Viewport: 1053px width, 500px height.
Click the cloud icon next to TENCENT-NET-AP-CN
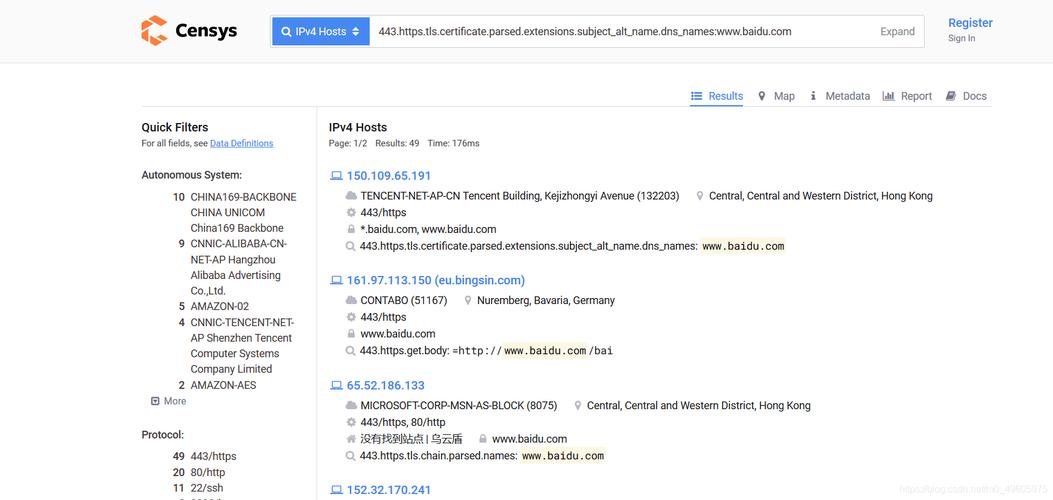(351, 196)
